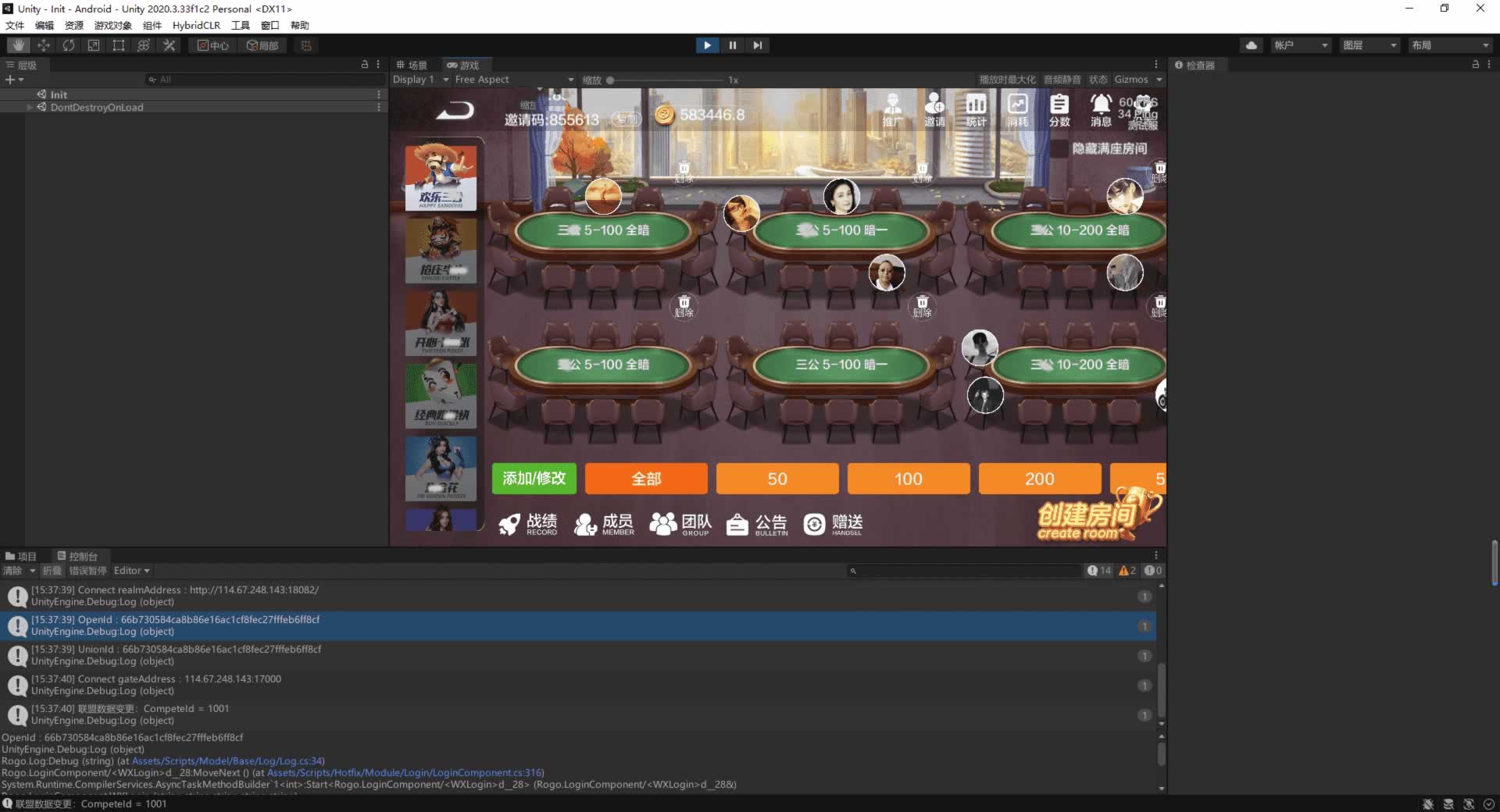Toggle 音频静音 mute audio

(1062, 80)
